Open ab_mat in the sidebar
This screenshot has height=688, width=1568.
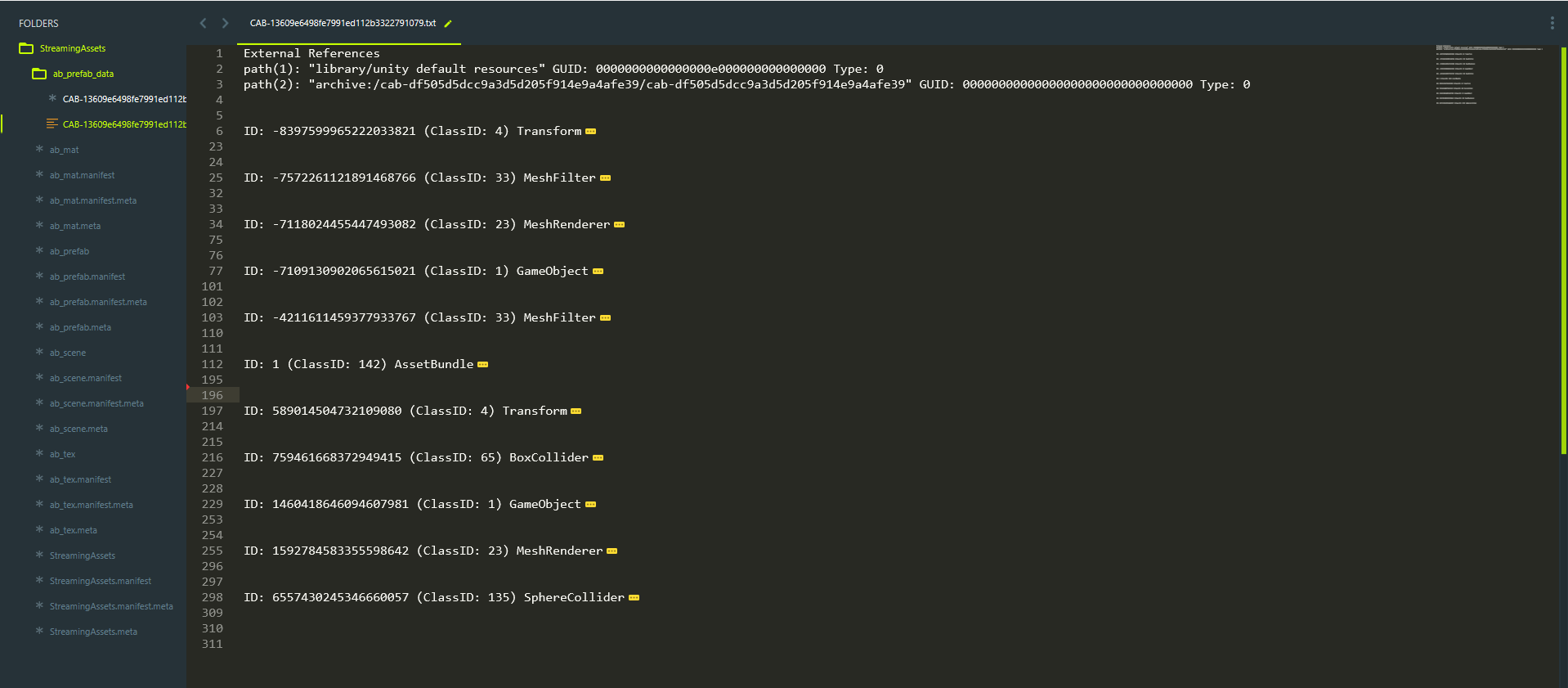[64, 150]
